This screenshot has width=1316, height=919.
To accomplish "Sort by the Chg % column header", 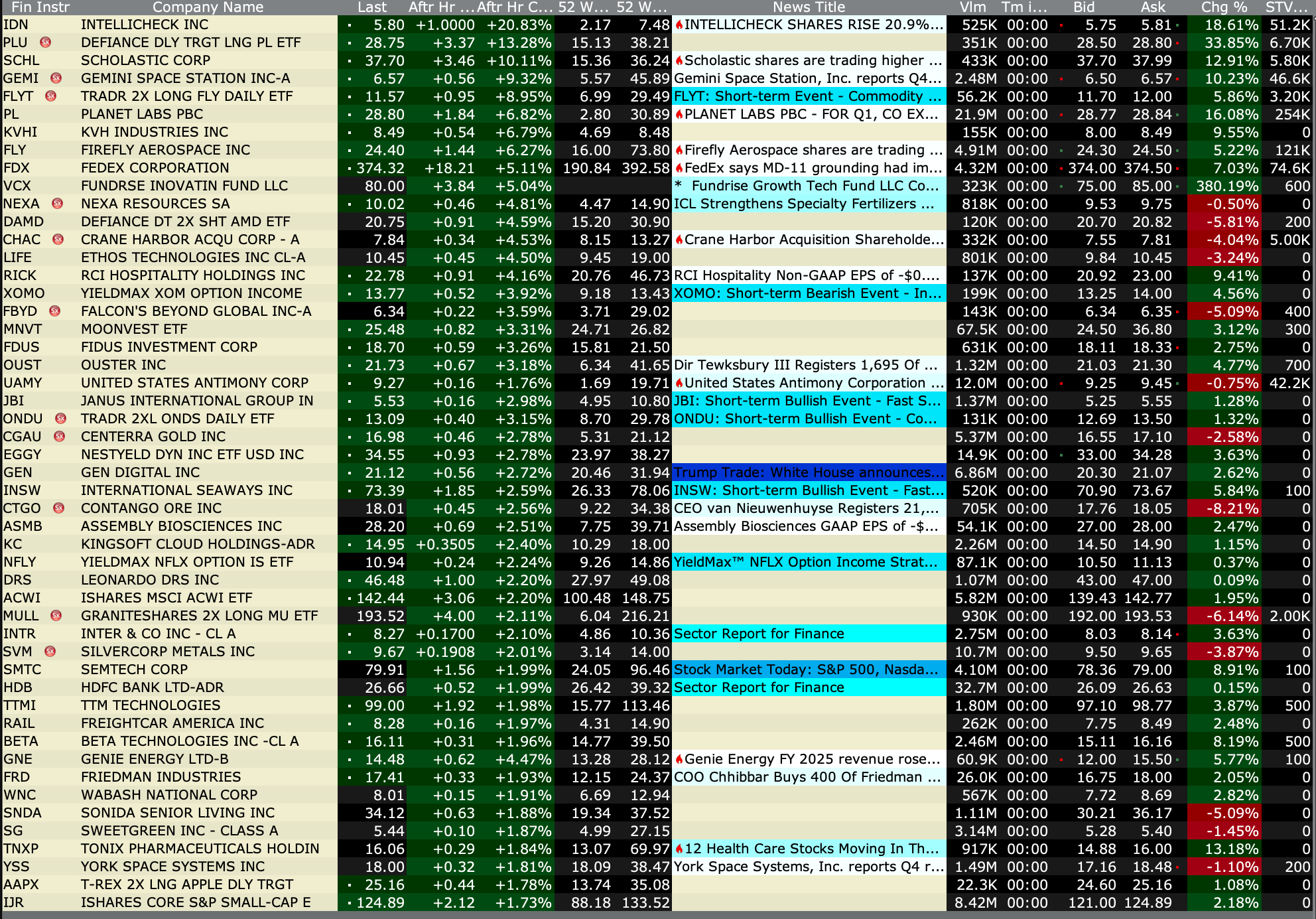I will [x=1223, y=7].
